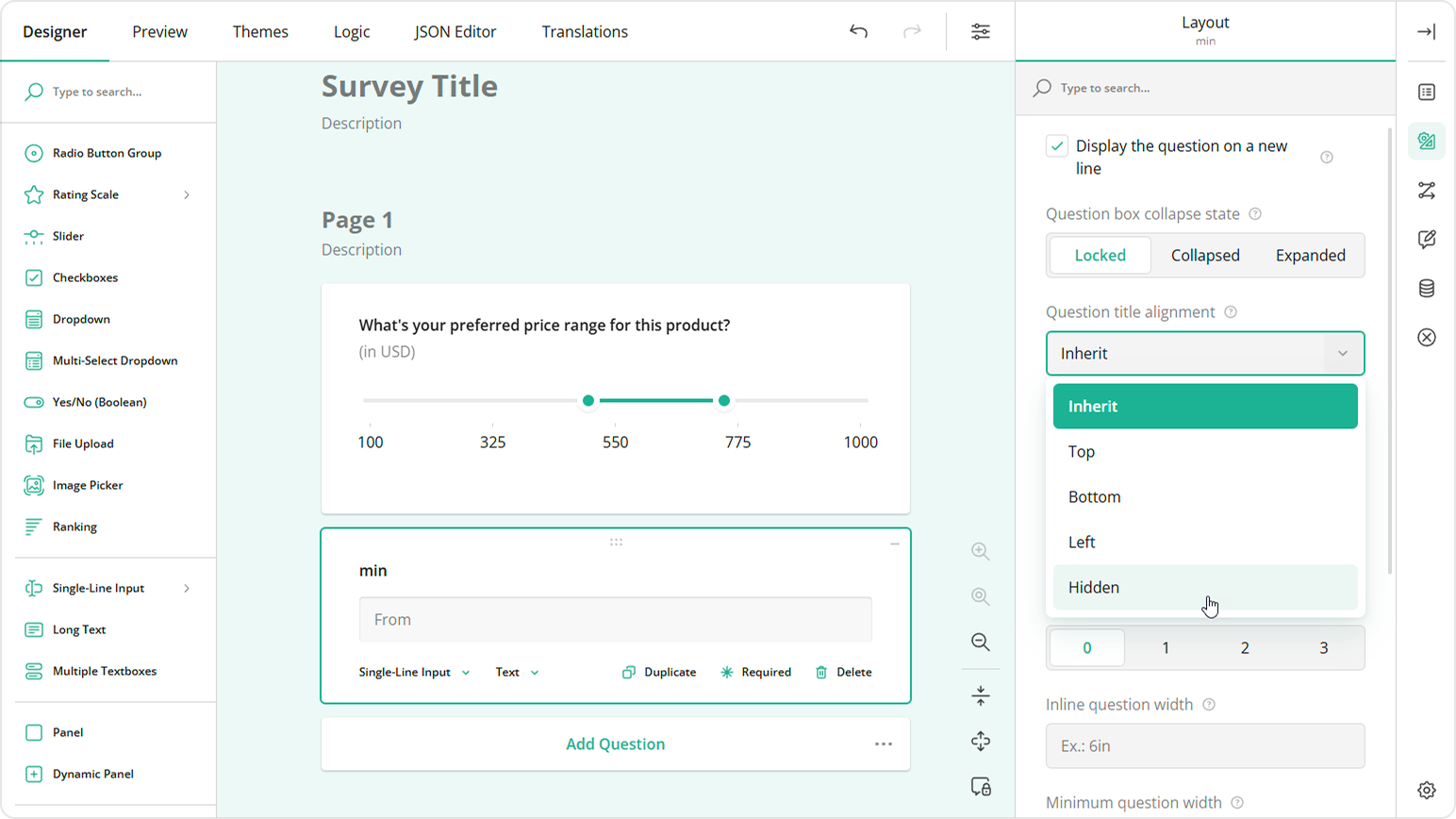1456x819 pixels.
Task: Open survey settings sliders icon
Action: (x=981, y=31)
